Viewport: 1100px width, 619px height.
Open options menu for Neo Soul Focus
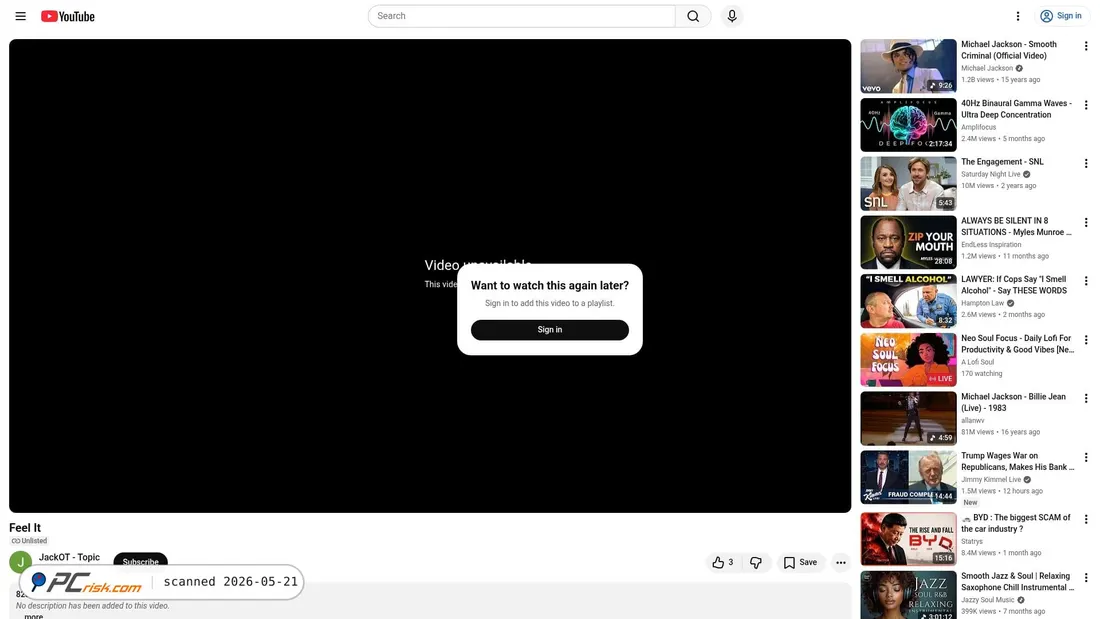coord(1085,340)
